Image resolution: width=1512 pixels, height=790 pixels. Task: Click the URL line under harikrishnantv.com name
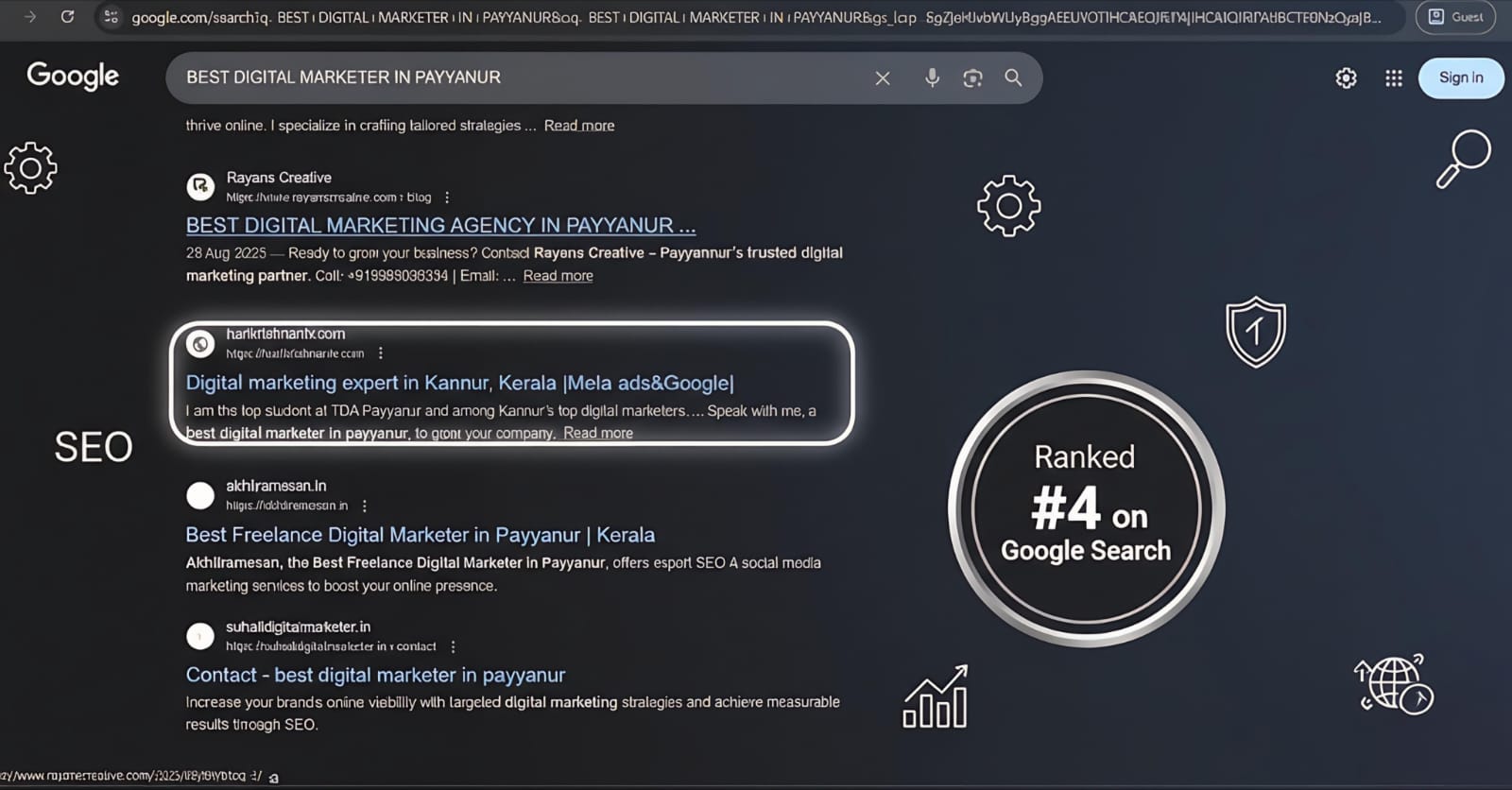pos(295,353)
